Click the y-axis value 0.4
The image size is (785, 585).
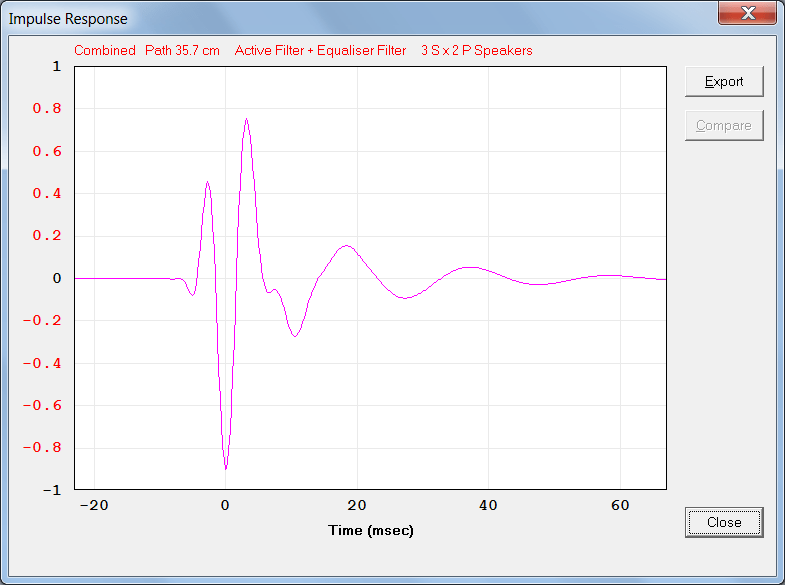(x=47, y=193)
